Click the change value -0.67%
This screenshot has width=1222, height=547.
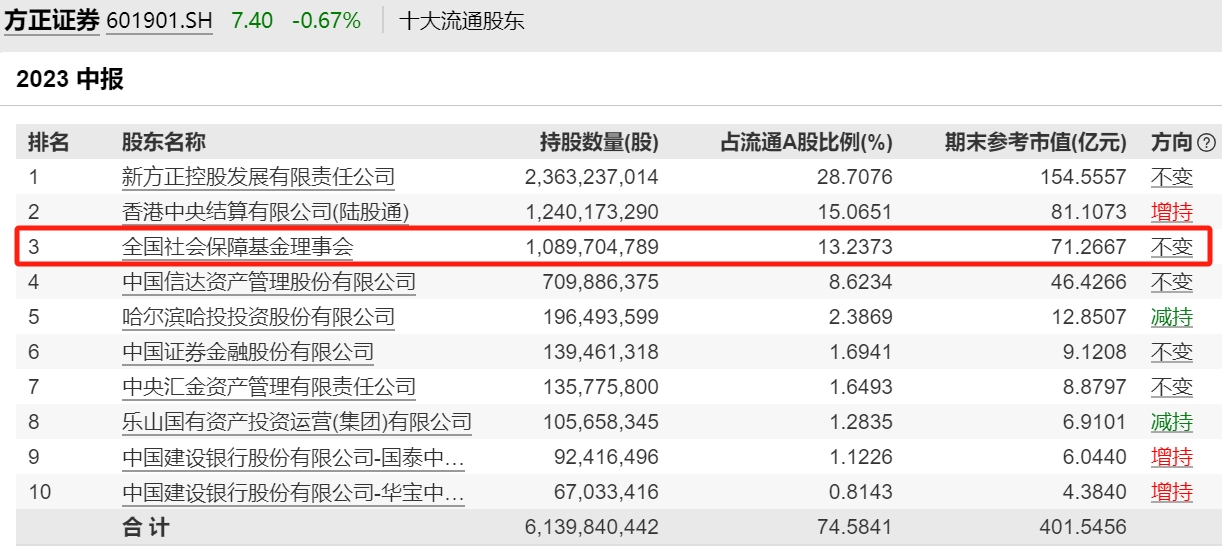326,20
